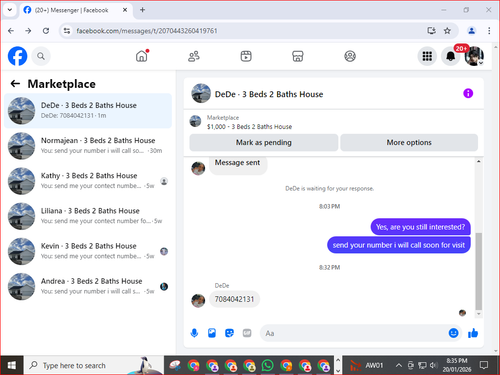Click chat scroll up arrow
The image size is (500, 375).
(x=479, y=161)
